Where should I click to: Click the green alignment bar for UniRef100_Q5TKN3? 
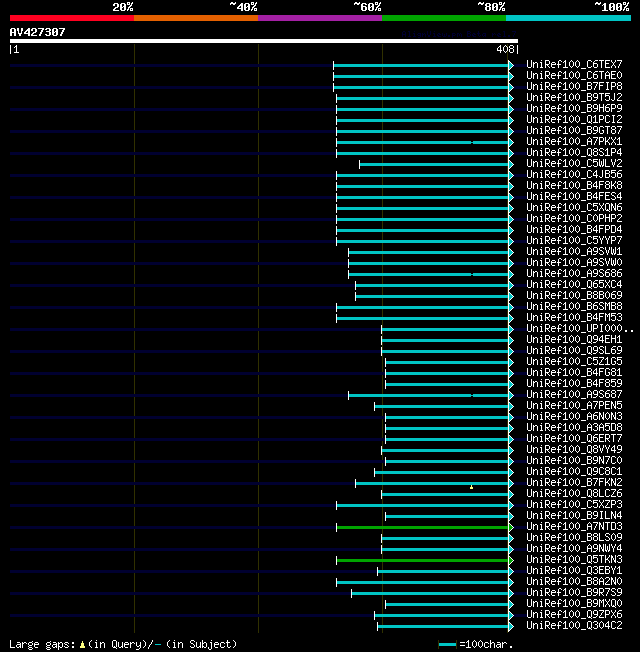click(x=422, y=561)
